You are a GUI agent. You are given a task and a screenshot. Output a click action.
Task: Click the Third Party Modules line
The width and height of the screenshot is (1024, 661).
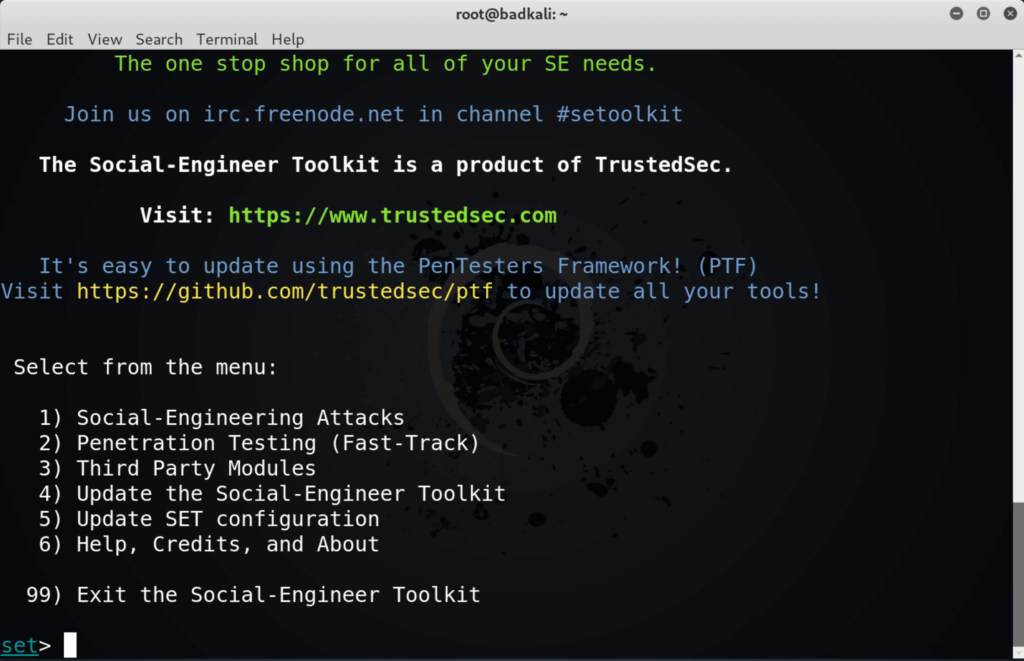pos(177,468)
